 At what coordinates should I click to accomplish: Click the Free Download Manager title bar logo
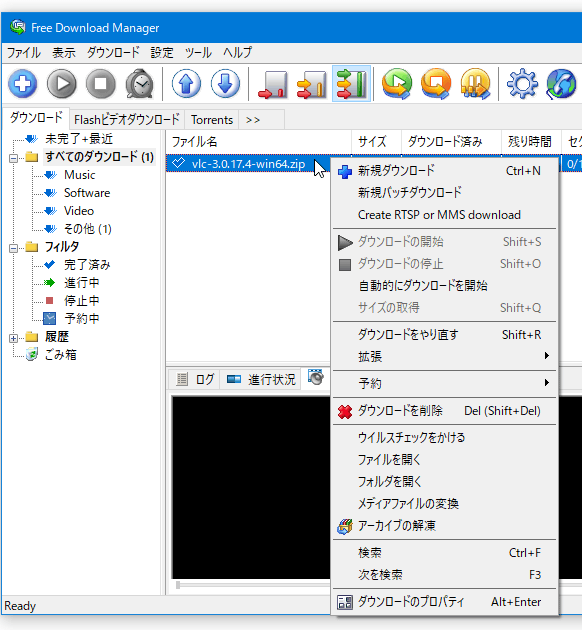tap(18, 27)
